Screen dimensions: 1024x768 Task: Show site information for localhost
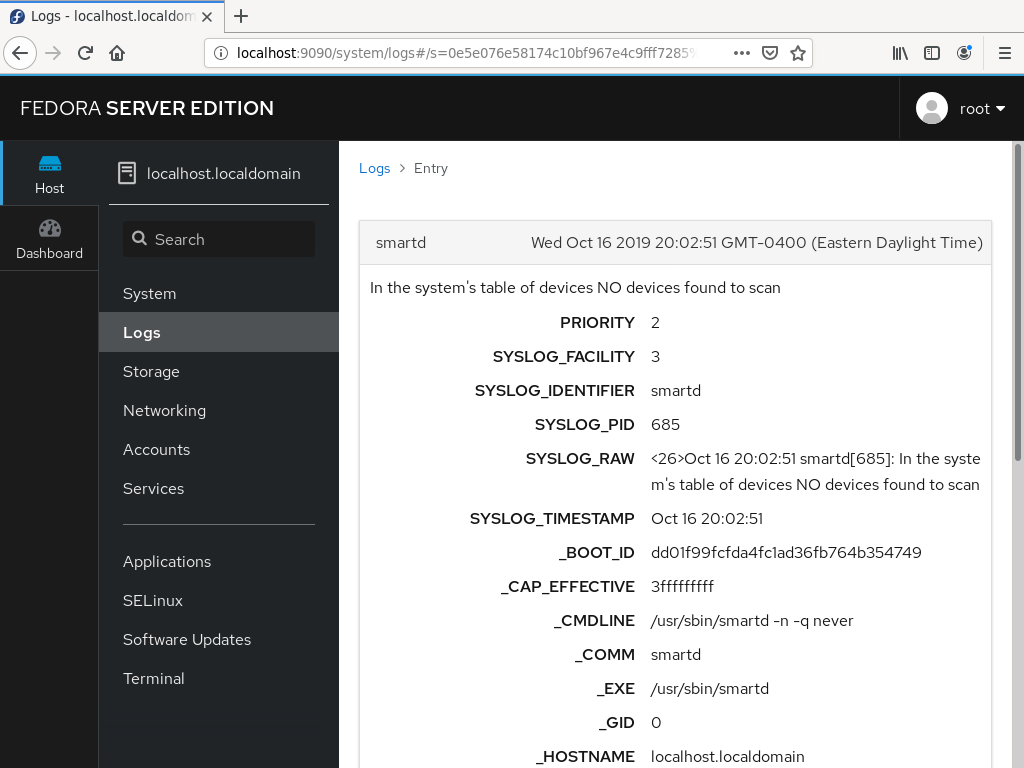click(221, 53)
